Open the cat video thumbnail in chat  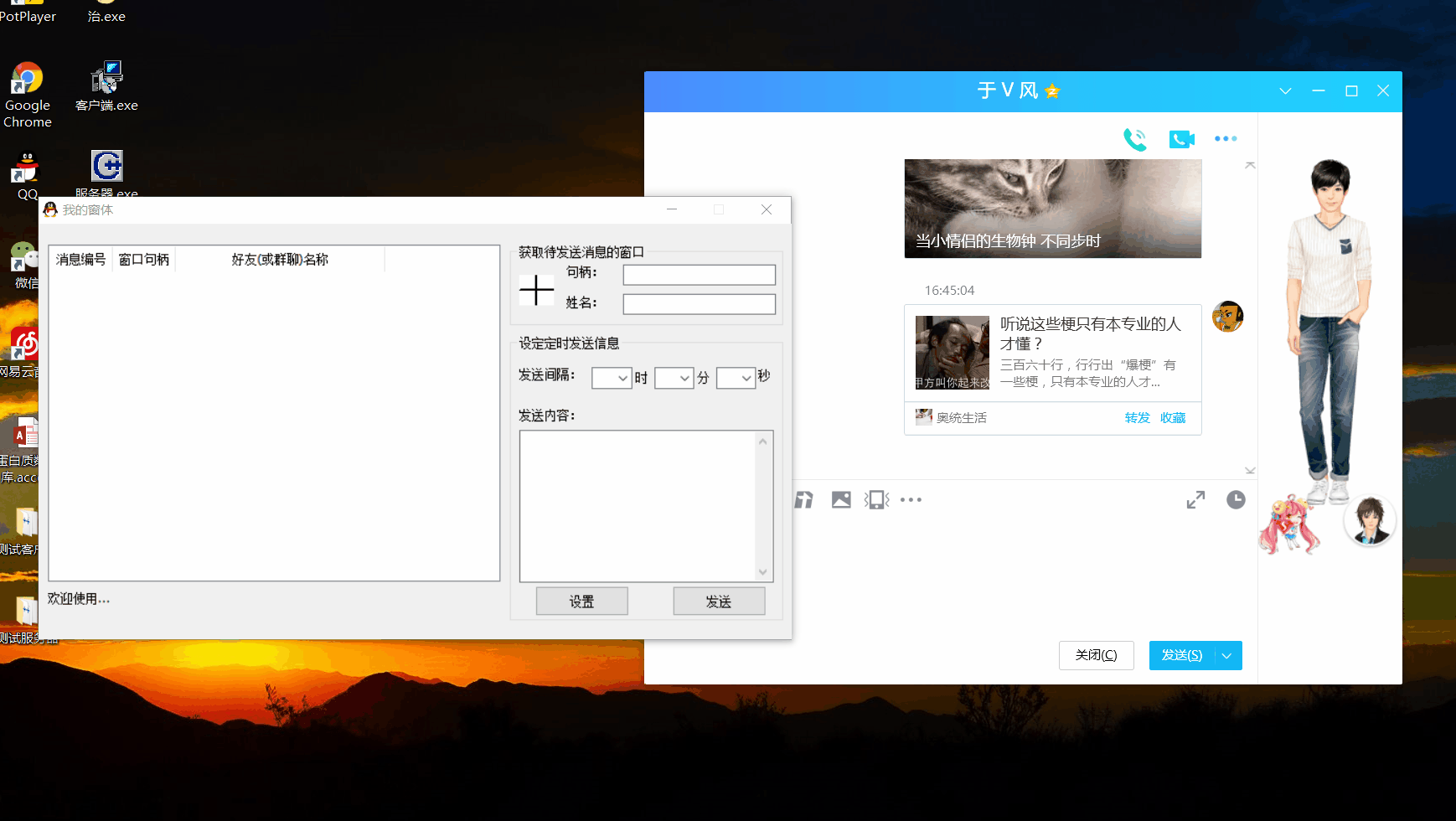pyautogui.click(x=1052, y=208)
